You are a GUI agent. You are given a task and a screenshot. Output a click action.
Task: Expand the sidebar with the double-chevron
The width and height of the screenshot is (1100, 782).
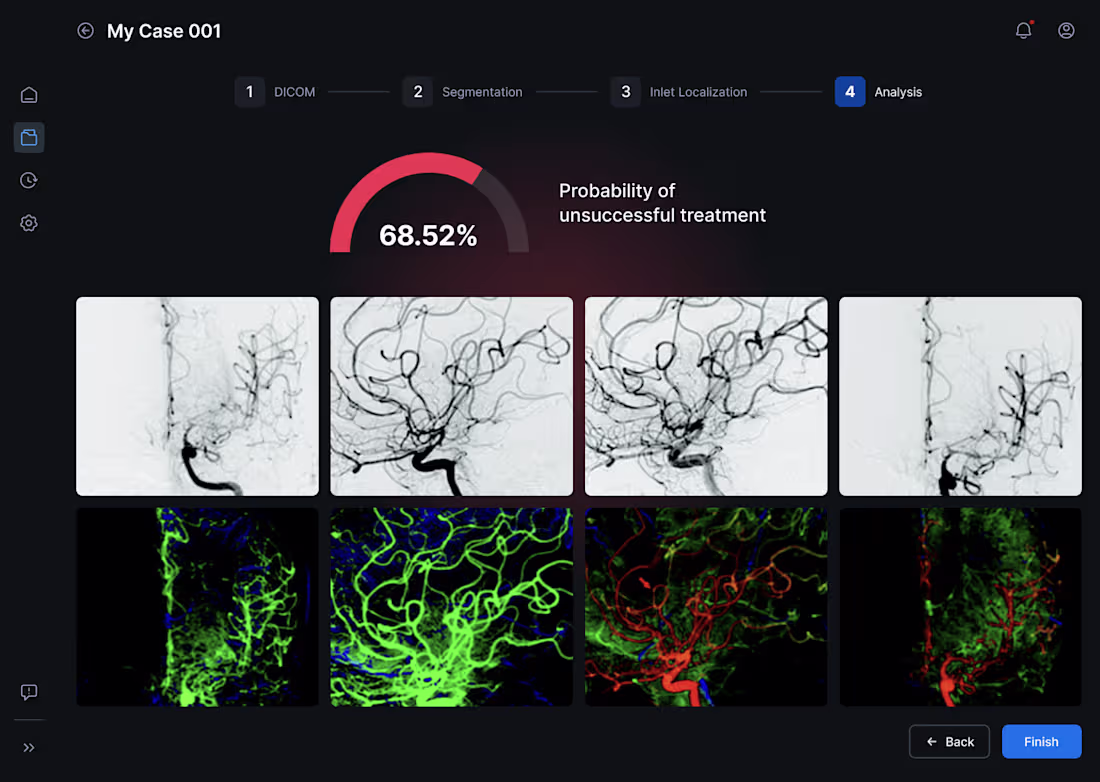pos(28,747)
